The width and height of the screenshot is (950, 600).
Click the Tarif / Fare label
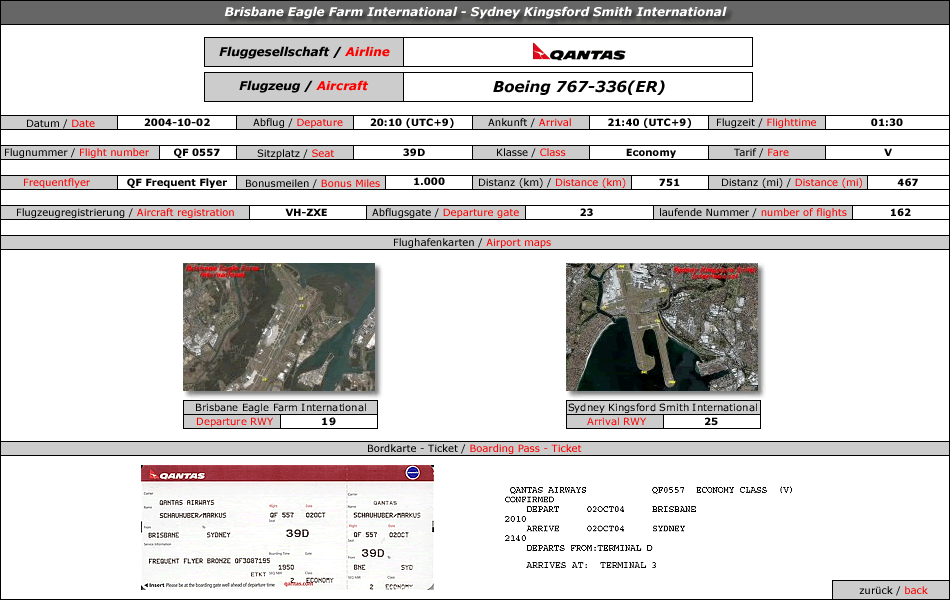[761, 153]
